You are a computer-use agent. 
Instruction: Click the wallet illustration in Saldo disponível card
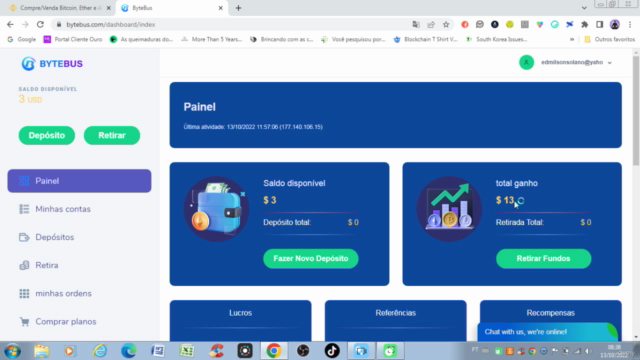[216, 209]
